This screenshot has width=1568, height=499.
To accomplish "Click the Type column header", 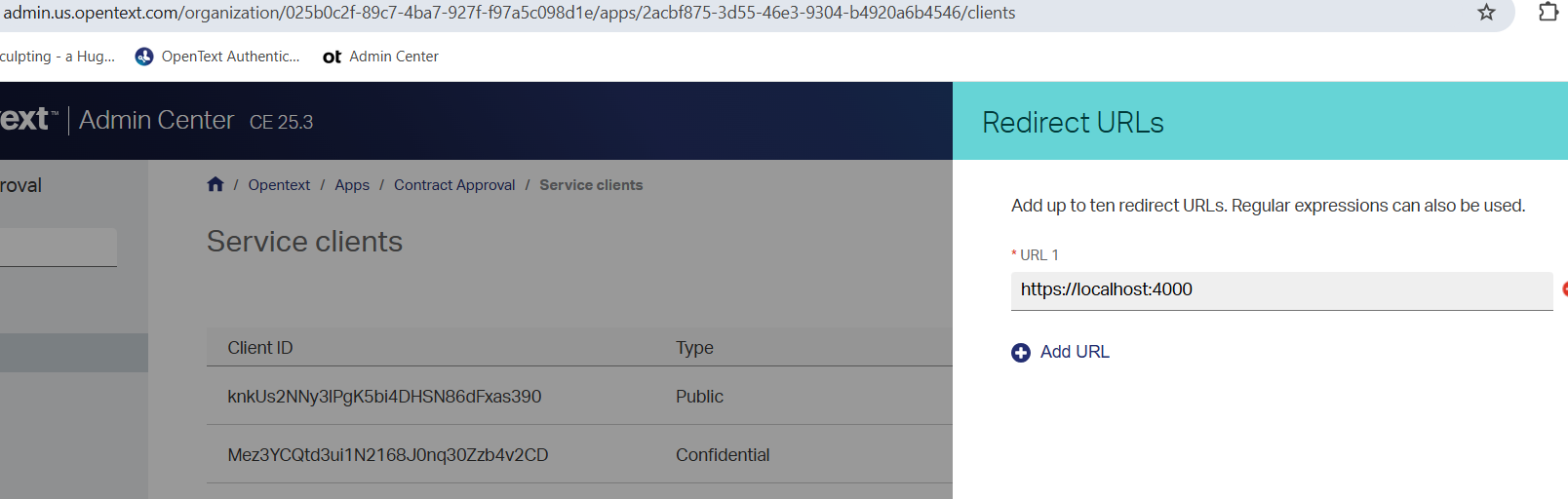I will click(x=694, y=348).
